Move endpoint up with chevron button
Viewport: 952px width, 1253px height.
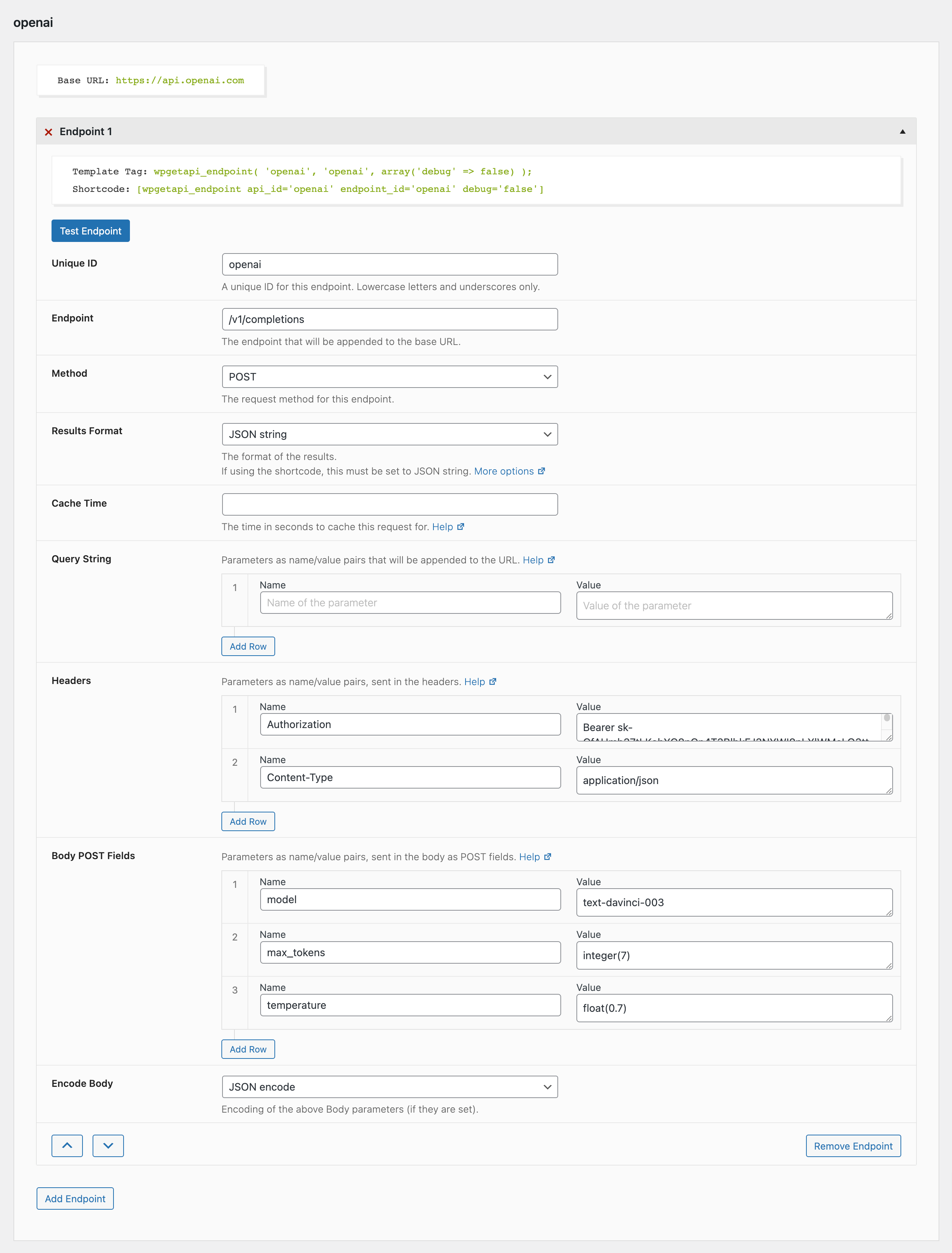coord(67,1145)
